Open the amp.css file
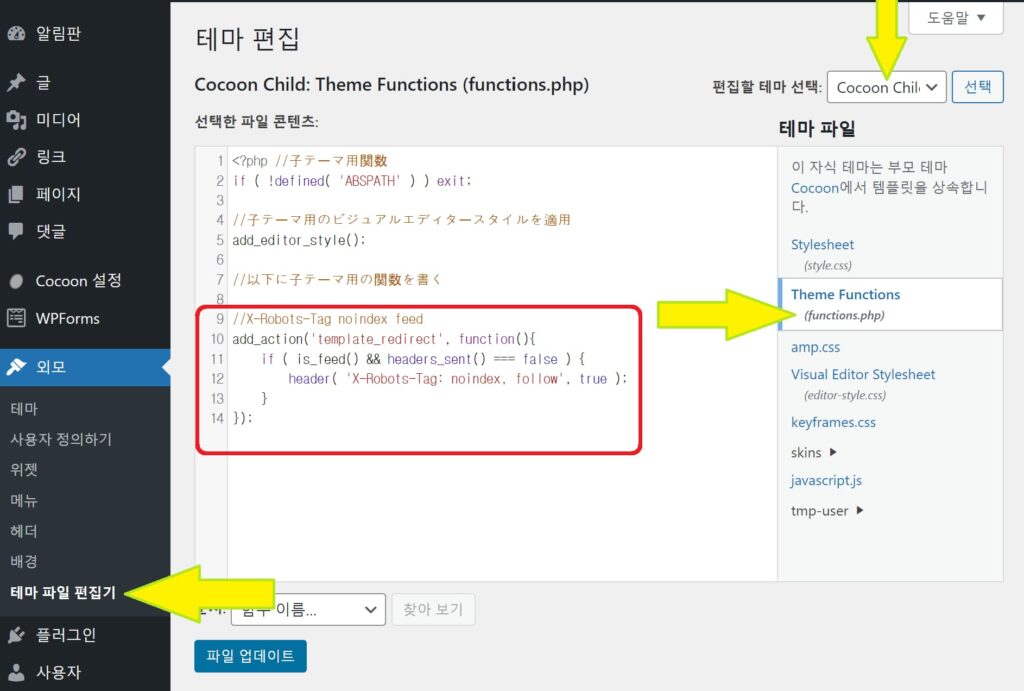1024x691 pixels. [815, 347]
